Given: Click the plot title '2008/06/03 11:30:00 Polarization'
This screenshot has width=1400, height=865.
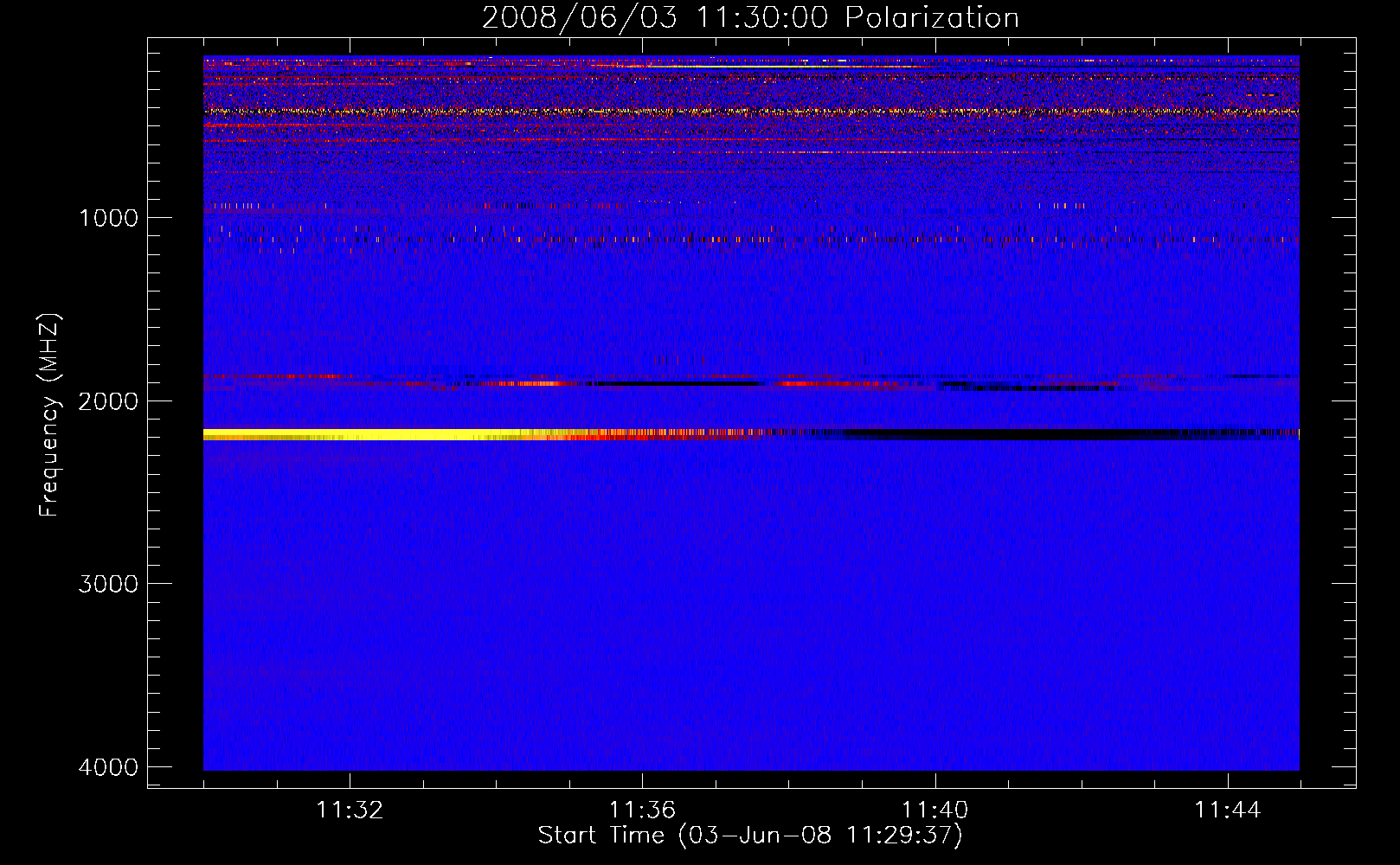Looking at the screenshot, I should click(x=750, y=17).
